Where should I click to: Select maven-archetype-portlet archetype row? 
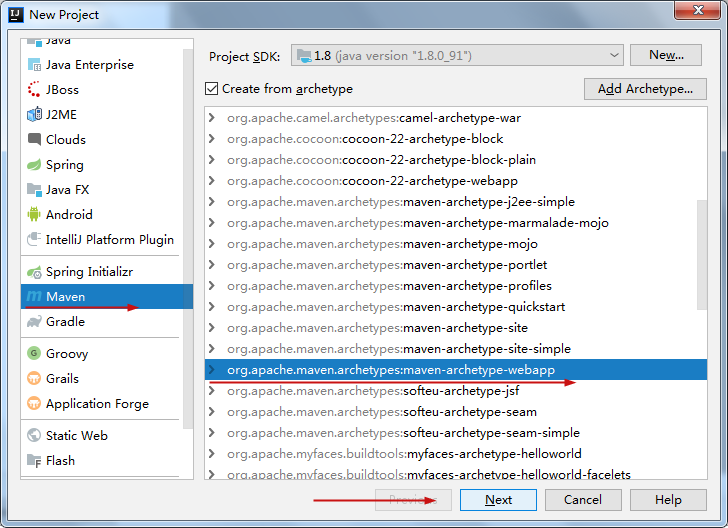456,265
